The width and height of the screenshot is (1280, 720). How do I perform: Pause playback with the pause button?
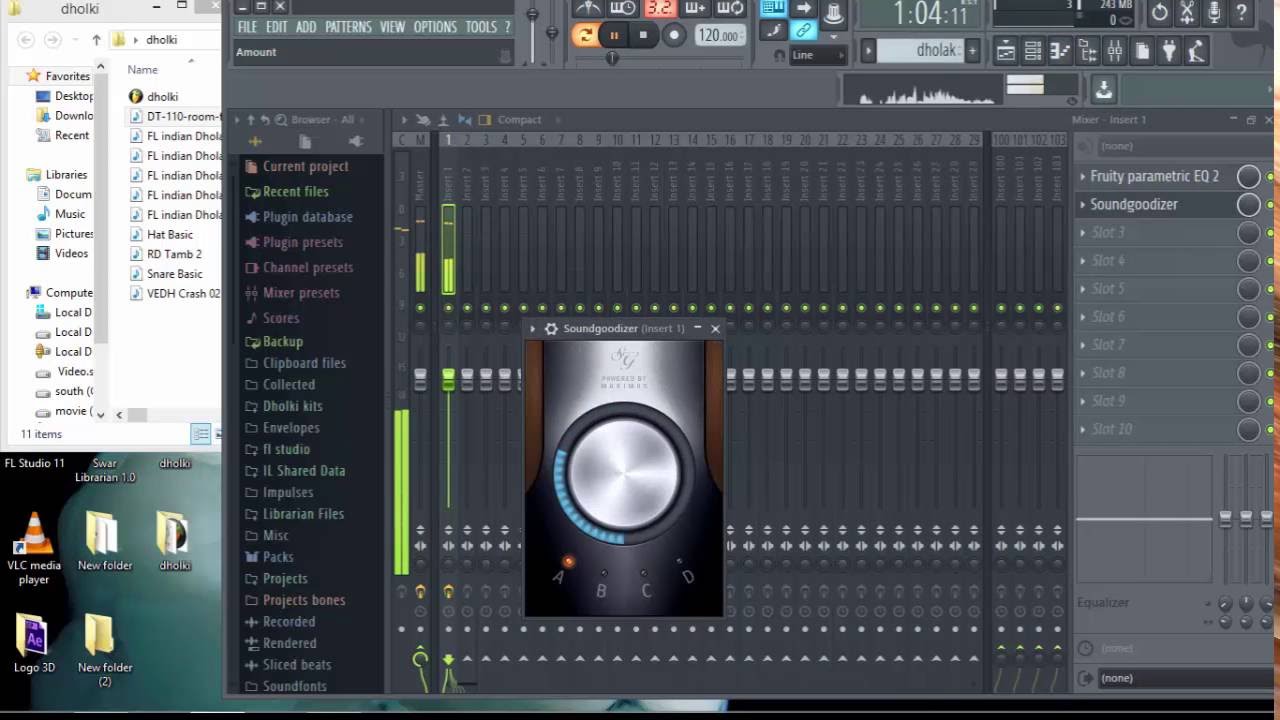pos(614,35)
